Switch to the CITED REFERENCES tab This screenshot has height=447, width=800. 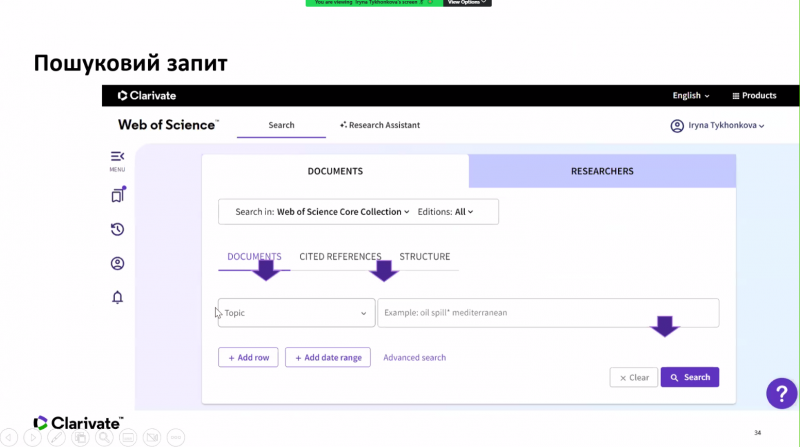pos(340,257)
